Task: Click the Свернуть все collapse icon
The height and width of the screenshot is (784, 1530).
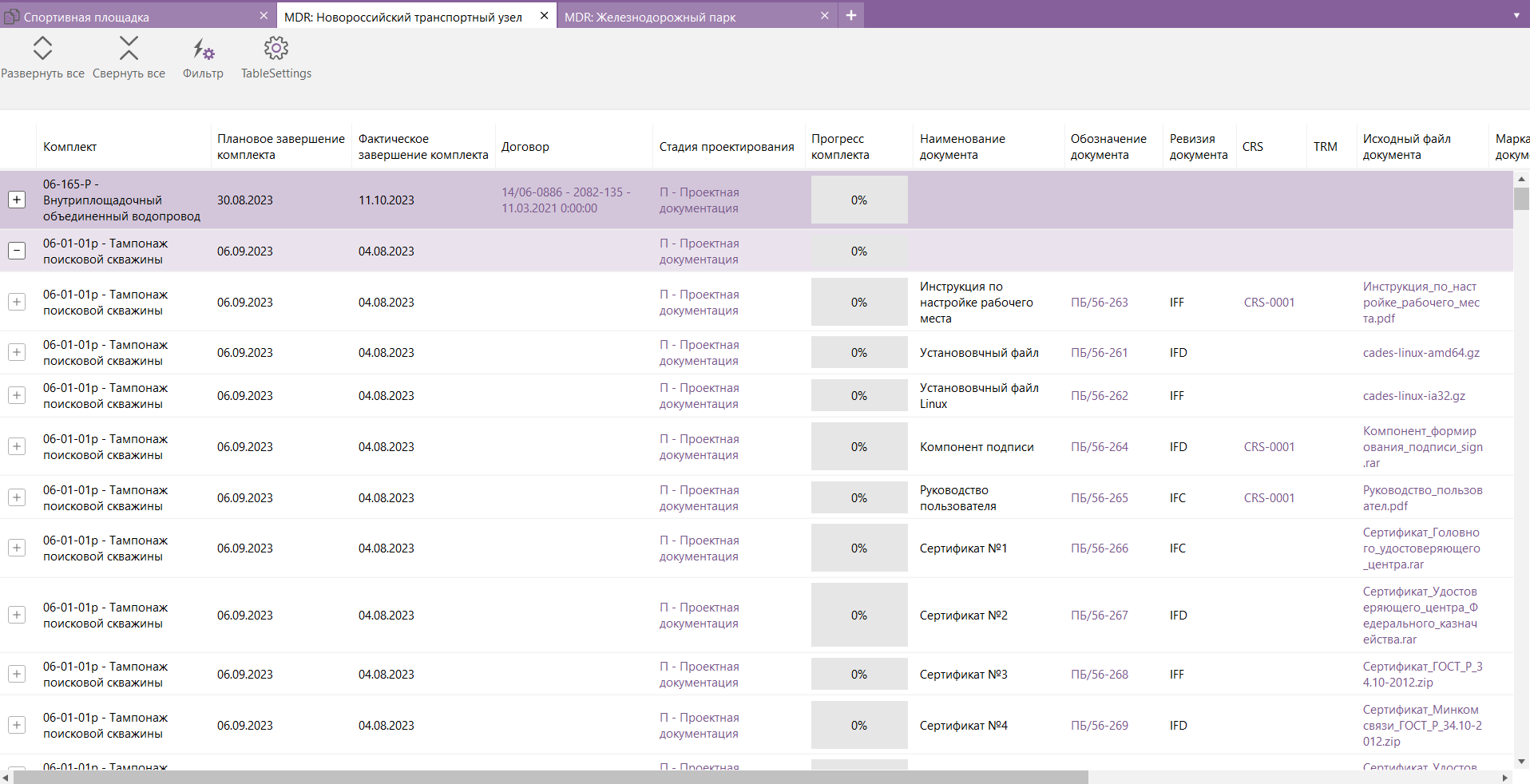Action: click(129, 49)
